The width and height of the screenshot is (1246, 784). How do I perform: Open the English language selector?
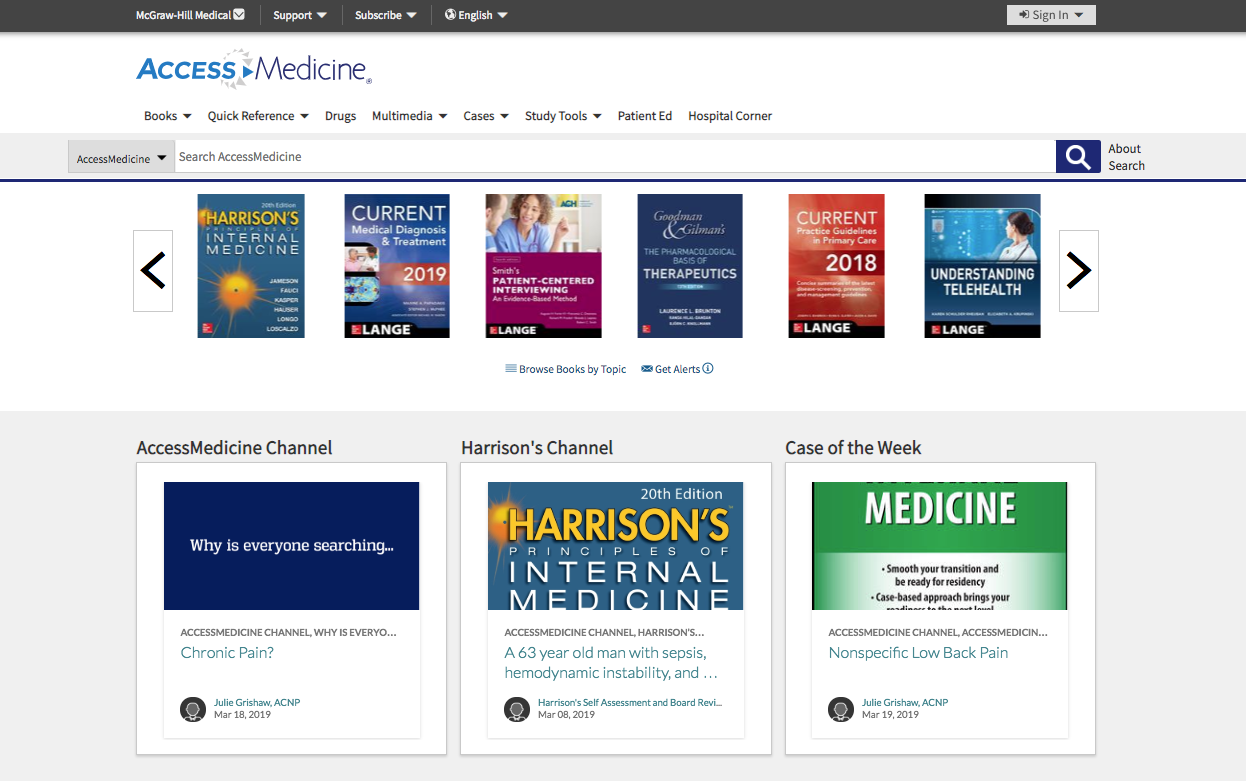[x=476, y=15]
